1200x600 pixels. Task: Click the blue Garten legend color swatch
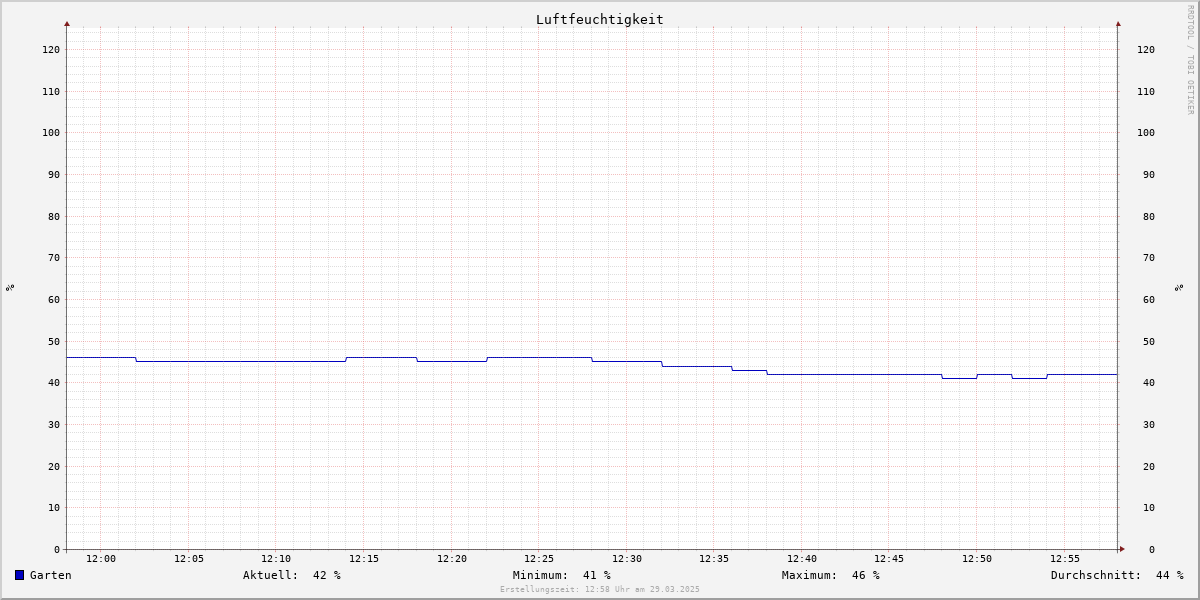coord(19,575)
